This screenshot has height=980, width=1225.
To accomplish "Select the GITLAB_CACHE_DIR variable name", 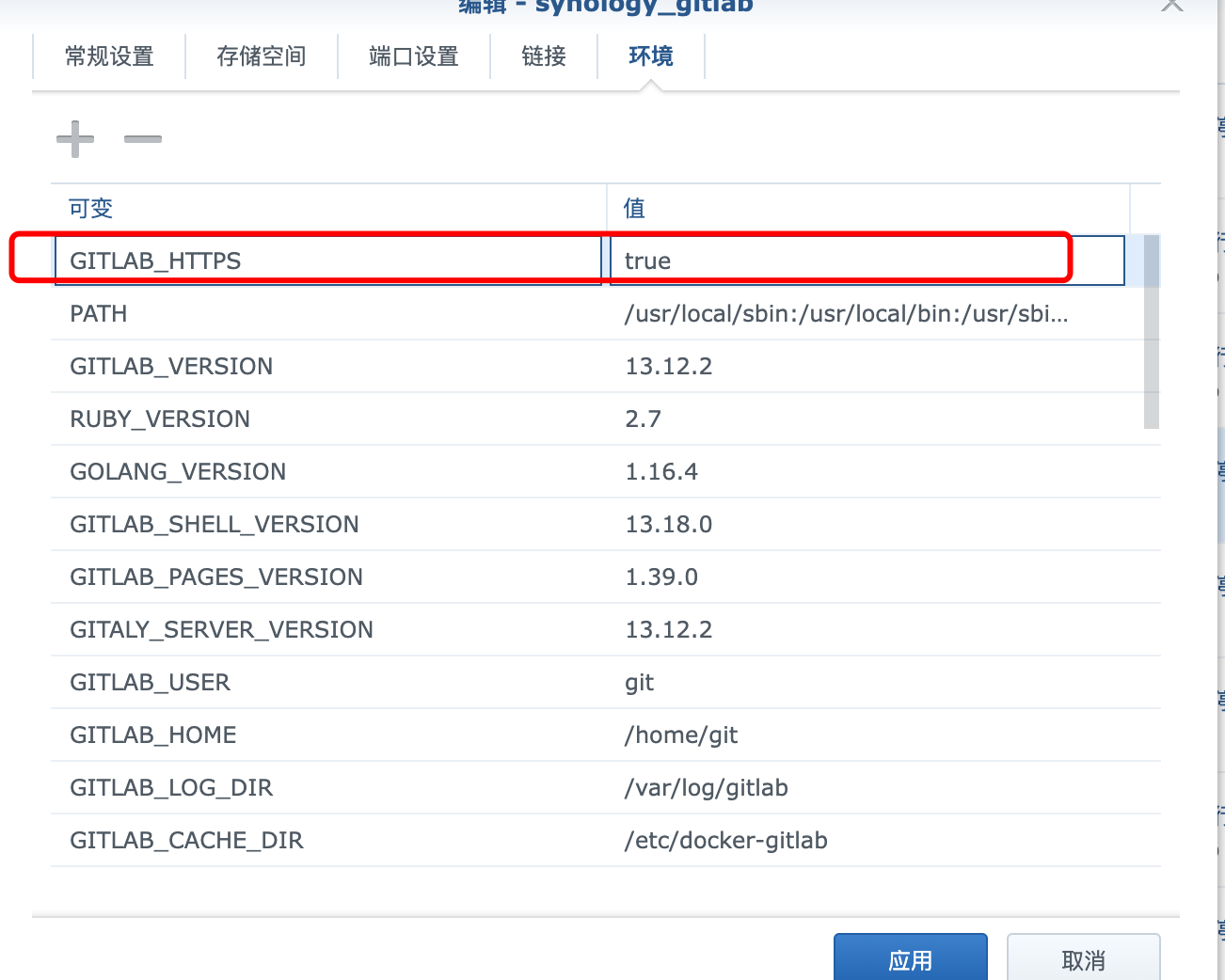I will [x=187, y=840].
